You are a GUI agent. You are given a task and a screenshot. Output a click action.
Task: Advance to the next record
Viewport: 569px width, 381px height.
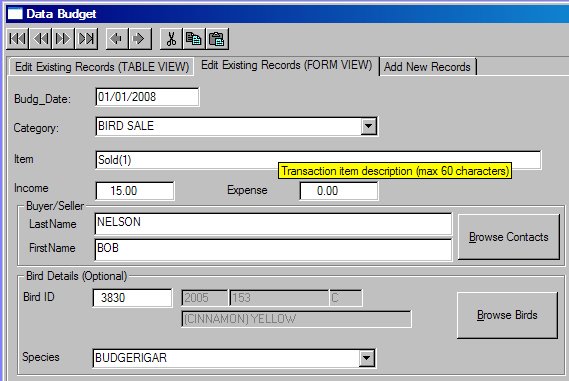(x=63, y=38)
